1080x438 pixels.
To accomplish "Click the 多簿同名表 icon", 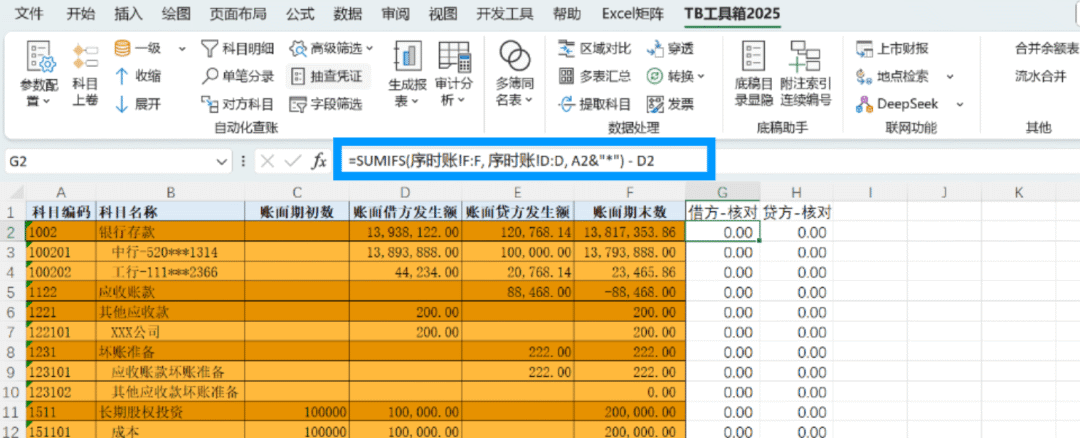I will [x=515, y=55].
